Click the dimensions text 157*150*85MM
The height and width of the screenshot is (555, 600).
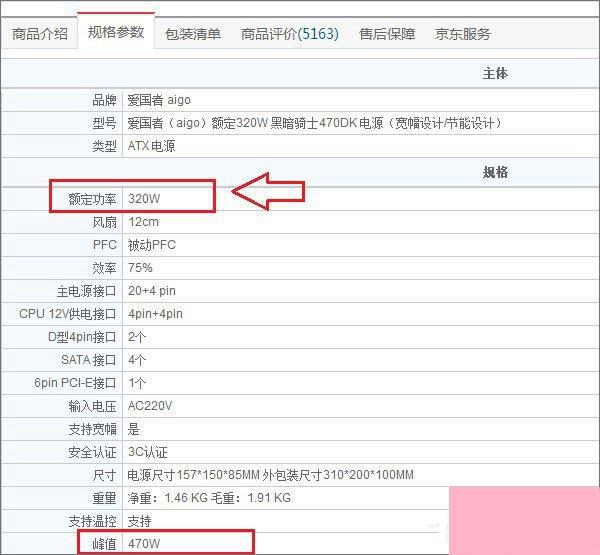tap(218, 475)
